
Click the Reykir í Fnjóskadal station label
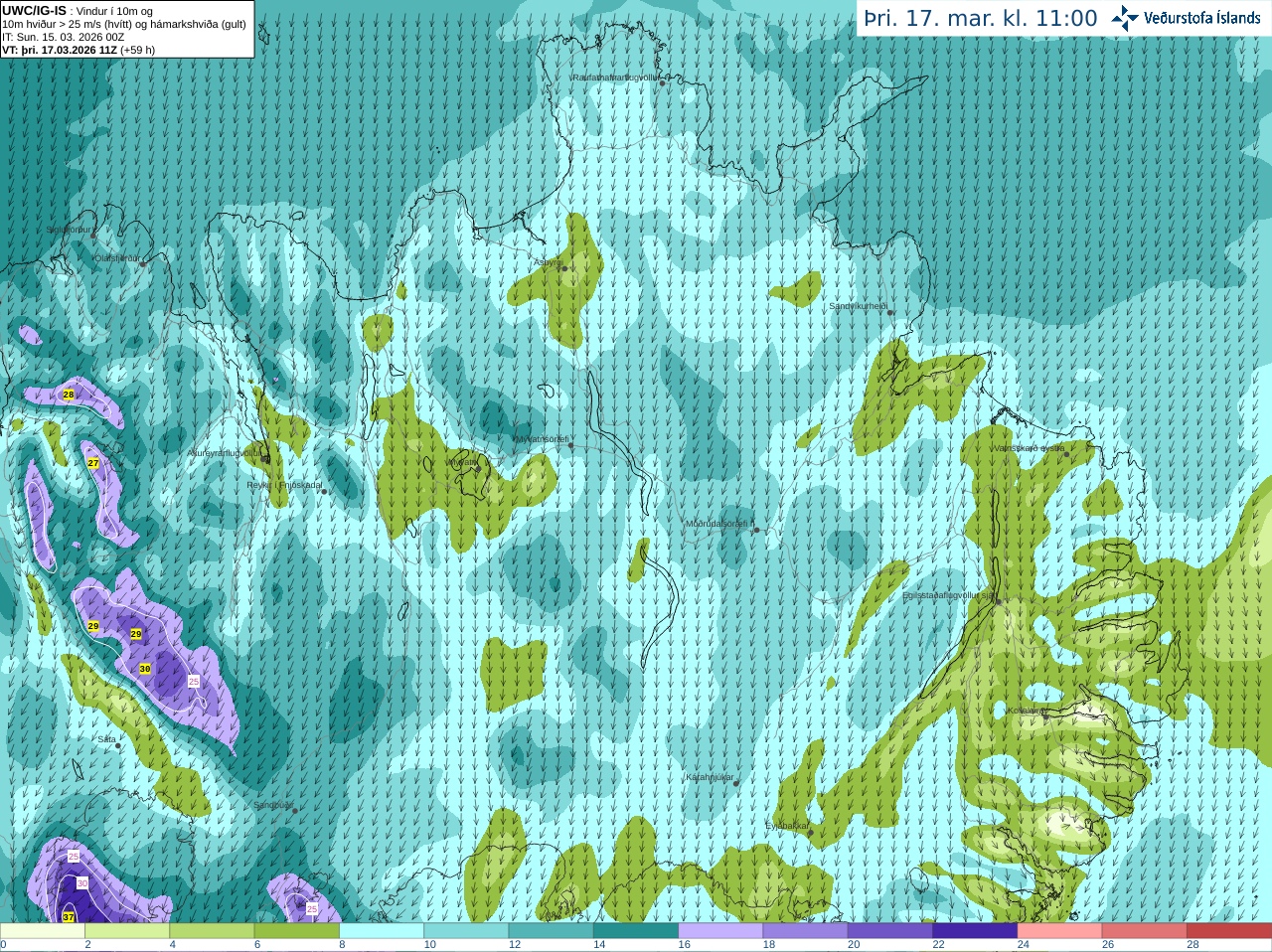[x=284, y=485]
